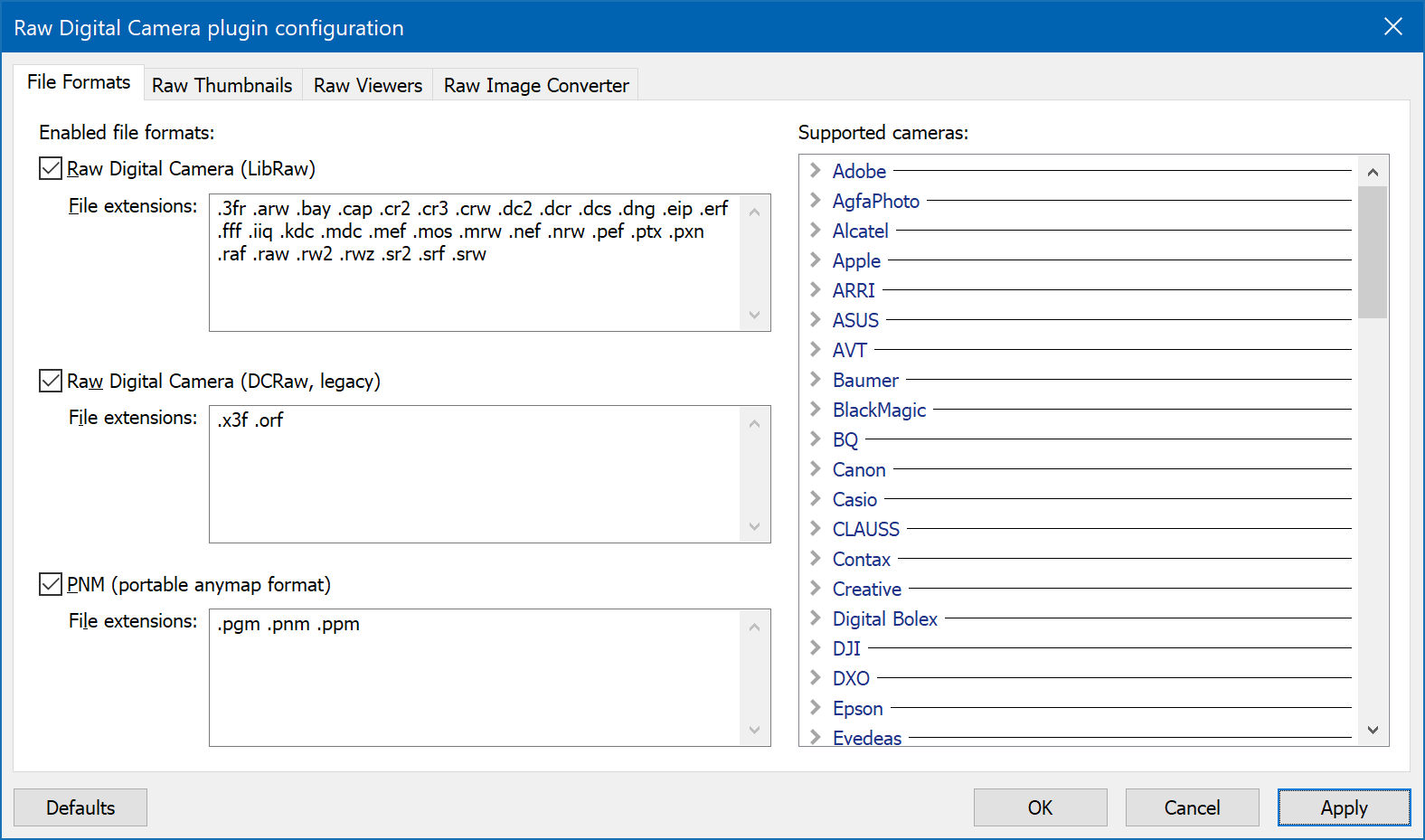This screenshot has height=840, width=1425.
Task: Close the plugin configuration dialog
Action: pos(1393,27)
